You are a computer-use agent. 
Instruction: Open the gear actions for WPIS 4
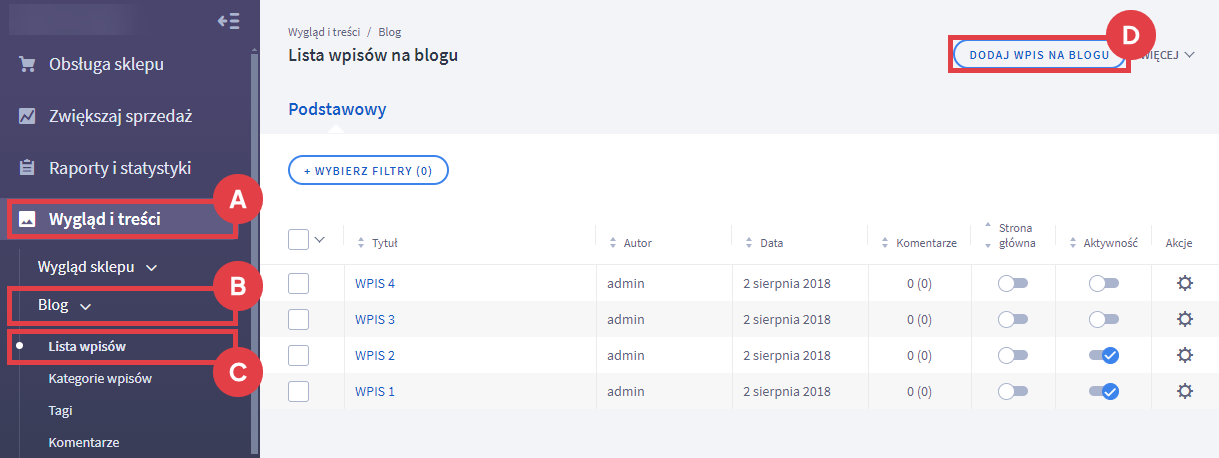1185,283
